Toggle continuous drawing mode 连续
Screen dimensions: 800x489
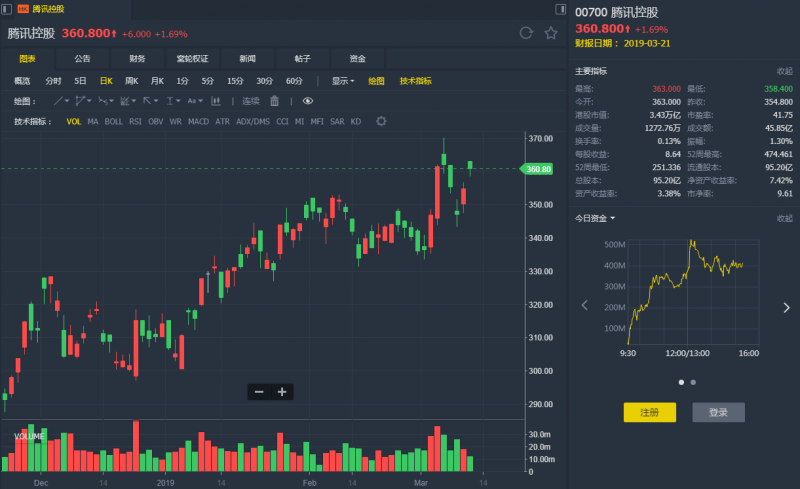251,101
